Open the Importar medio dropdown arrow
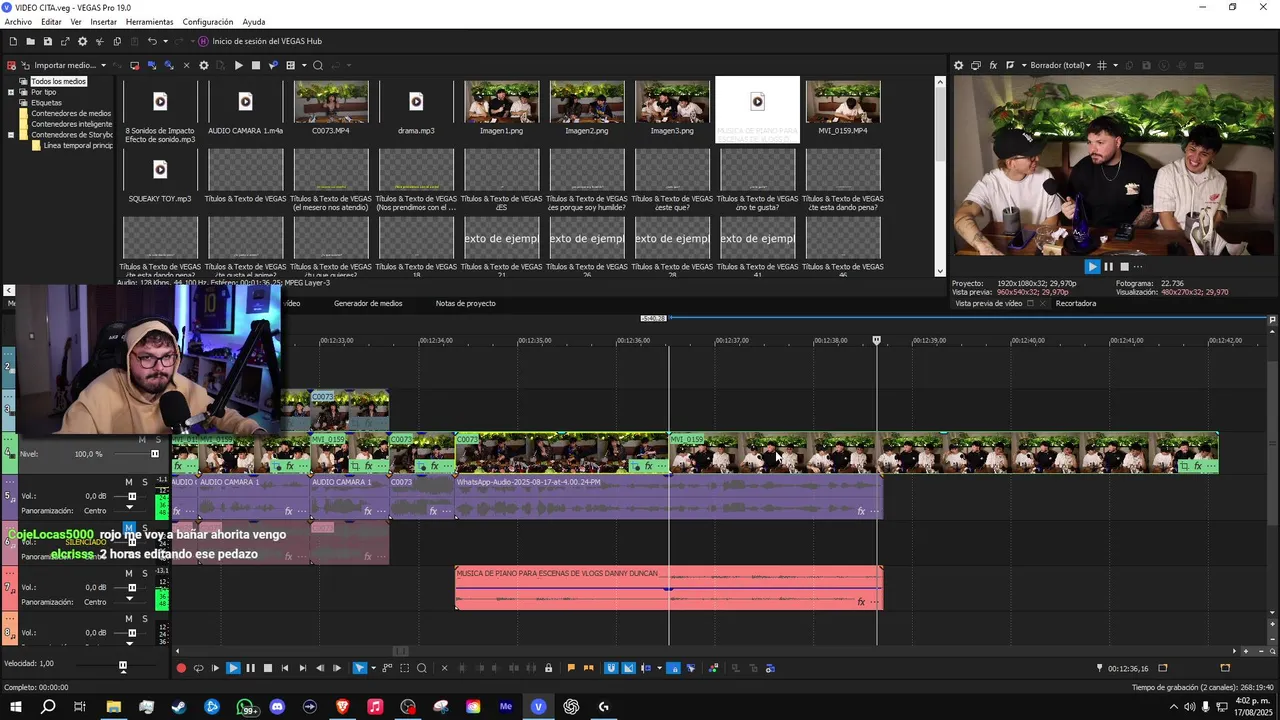 (103, 65)
